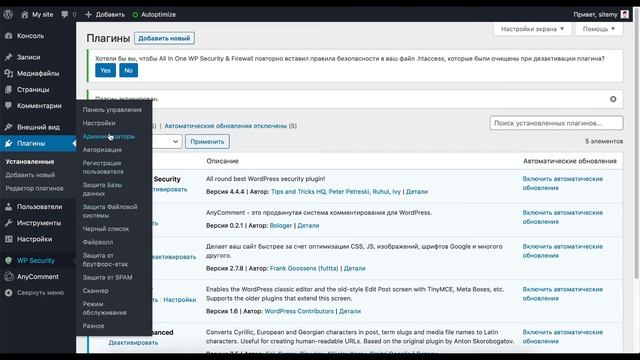Open Сканнер flyout item
This screenshot has height=360, width=640.
[96, 291]
